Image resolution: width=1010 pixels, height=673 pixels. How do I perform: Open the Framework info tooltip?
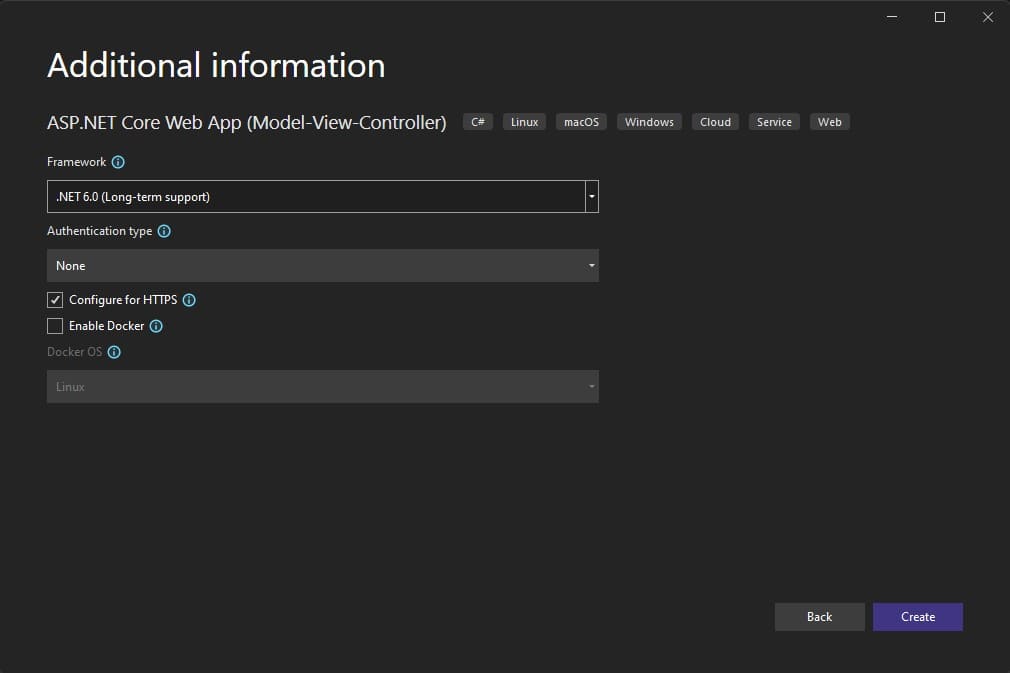(x=118, y=162)
